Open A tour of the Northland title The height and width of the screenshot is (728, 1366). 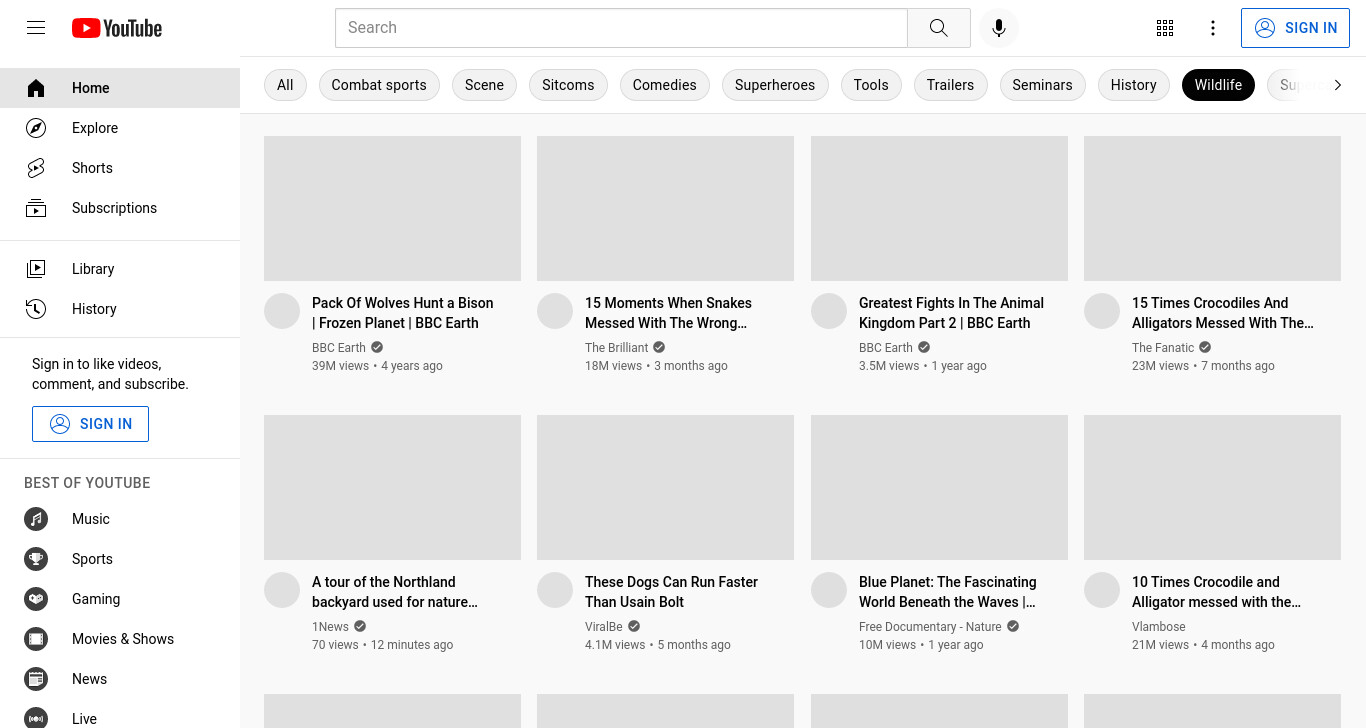[x=395, y=592]
